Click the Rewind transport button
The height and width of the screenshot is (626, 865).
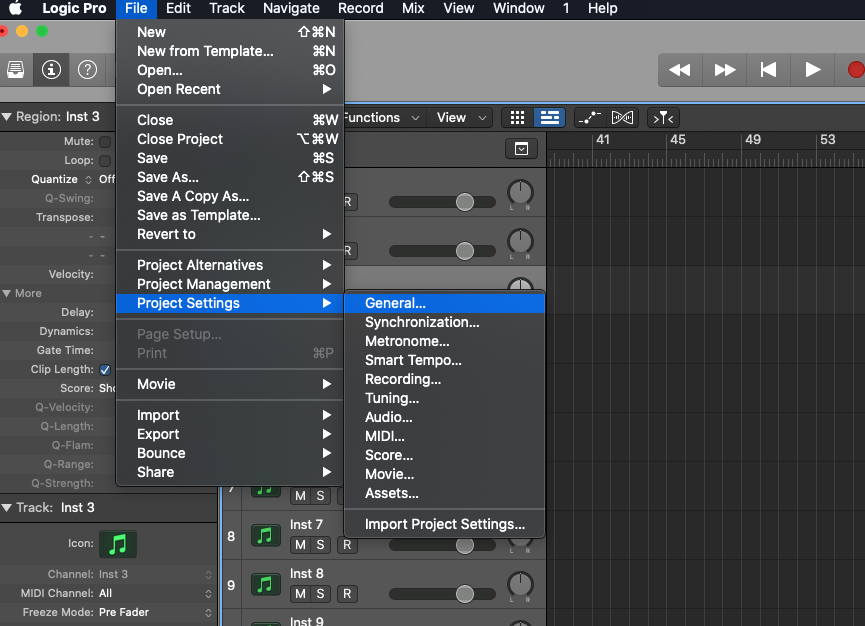[x=680, y=70]
